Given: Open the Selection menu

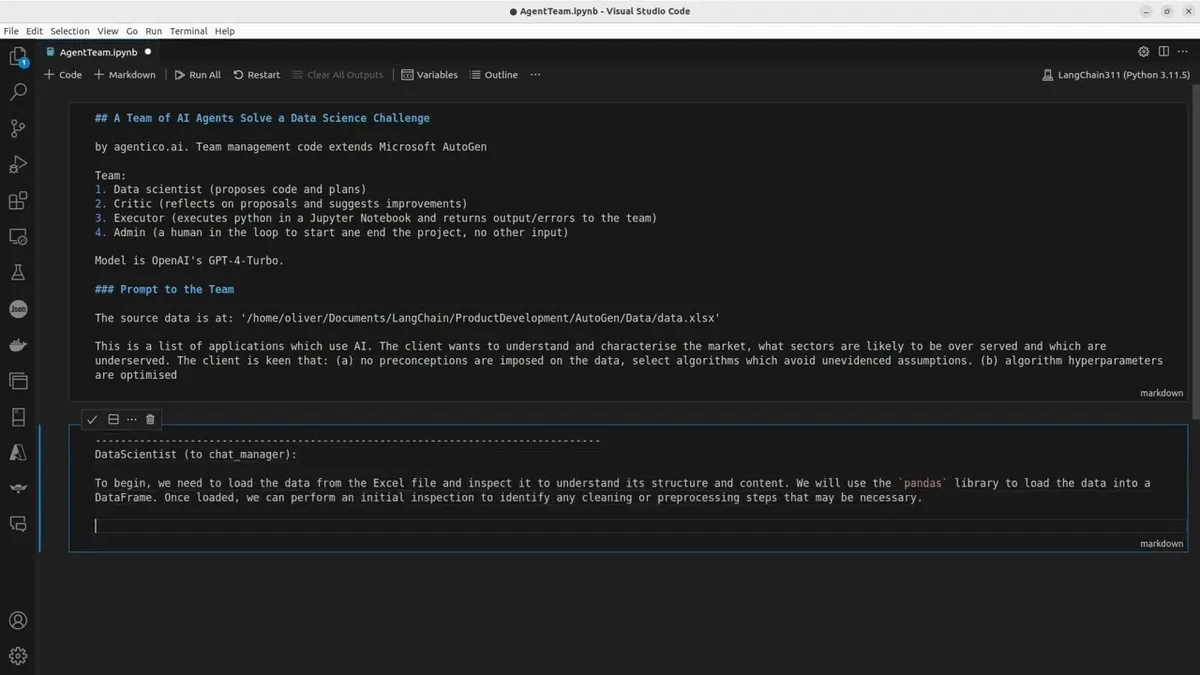Looking at the screenshot, I should pyautogui.click(x=70, y=31).
